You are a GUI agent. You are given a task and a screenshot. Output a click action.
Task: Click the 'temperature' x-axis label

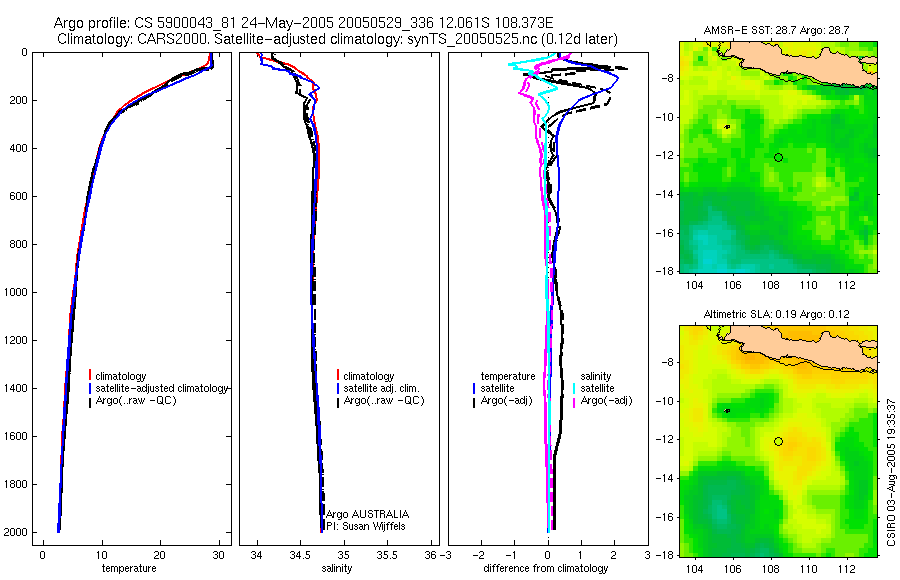129,568
